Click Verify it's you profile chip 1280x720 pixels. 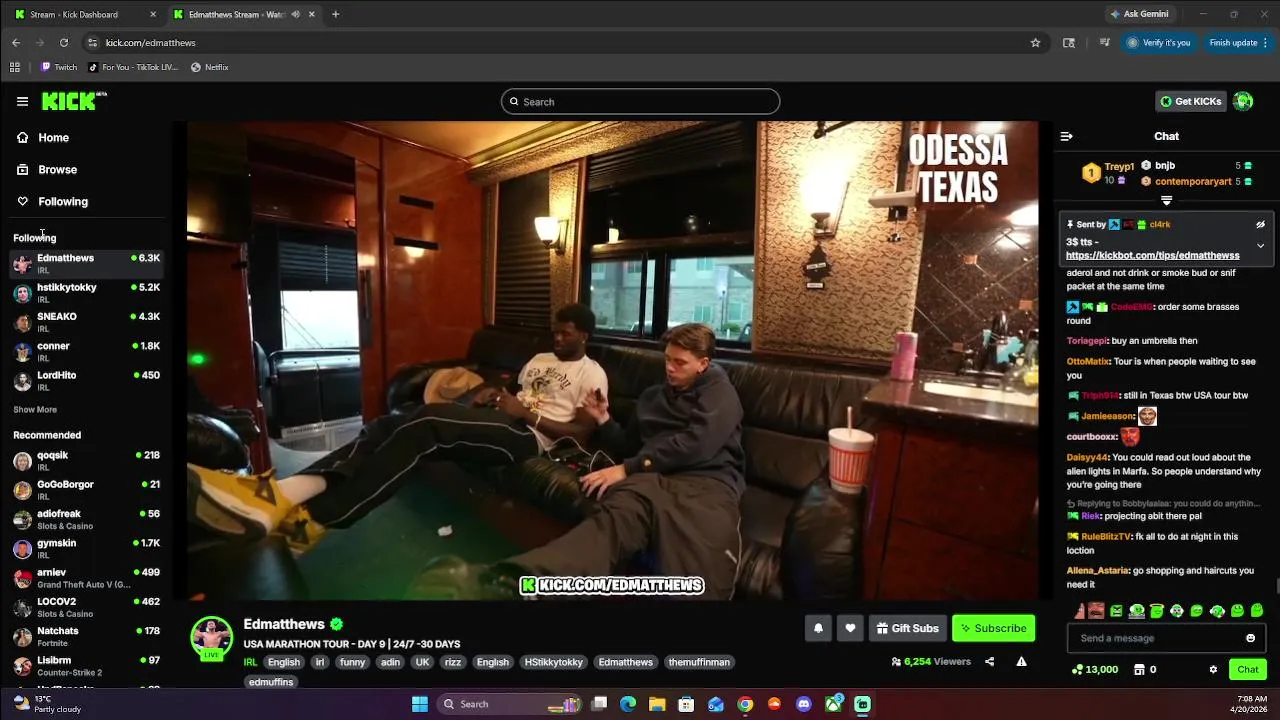coord(1158,43)
